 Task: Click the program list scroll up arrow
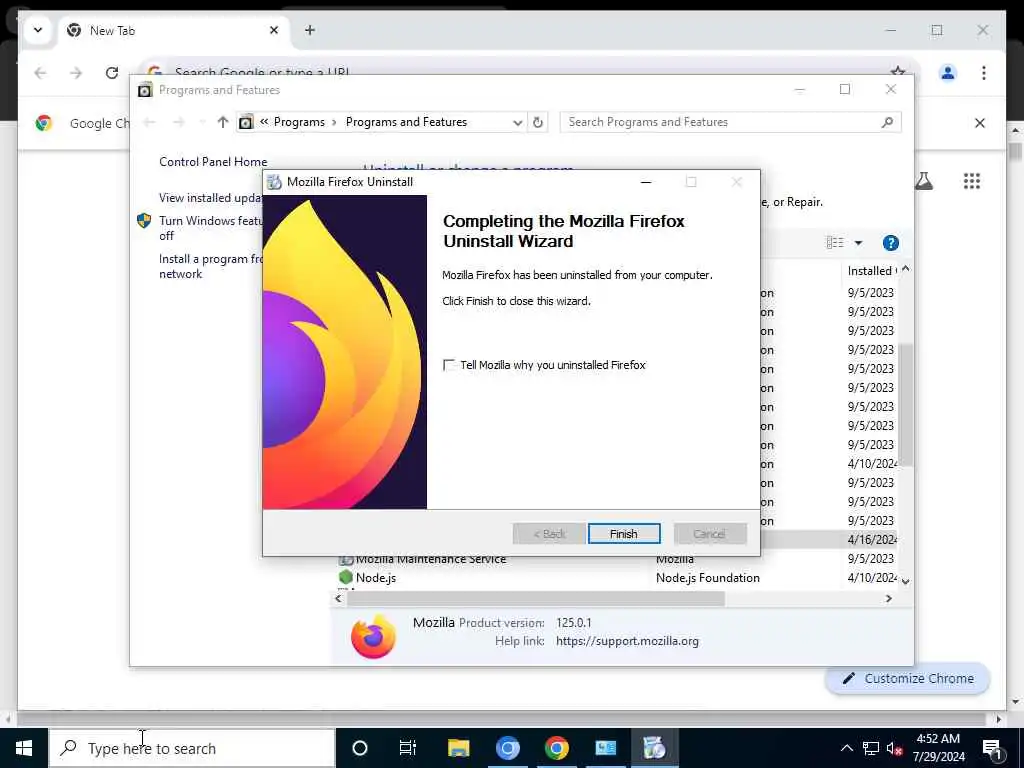click(906, 269)
